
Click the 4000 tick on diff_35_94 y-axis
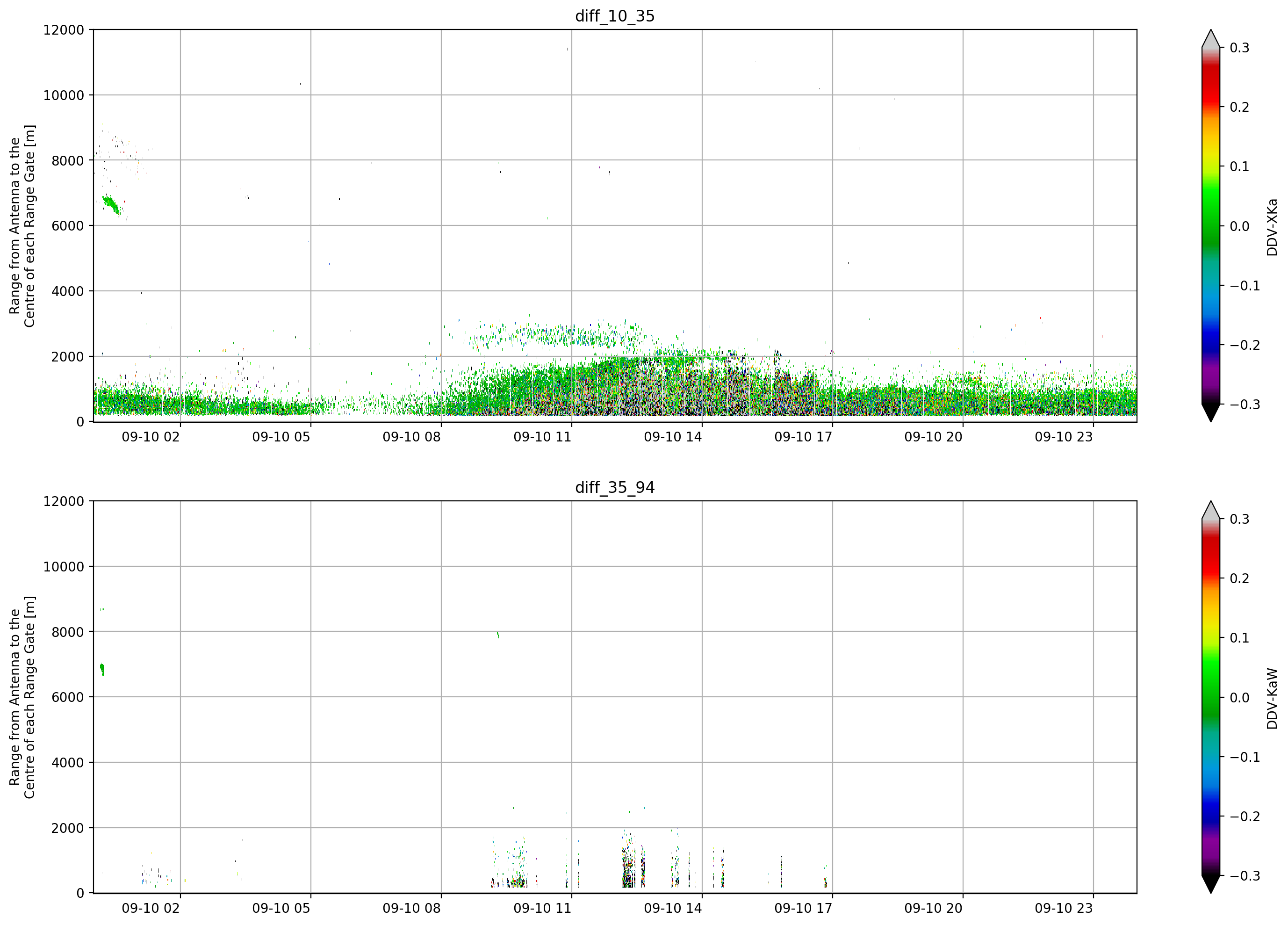68,763
